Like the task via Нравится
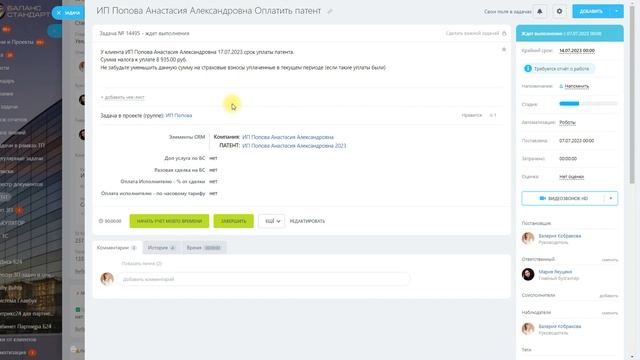The image size is (640, 360). point(472,116)
